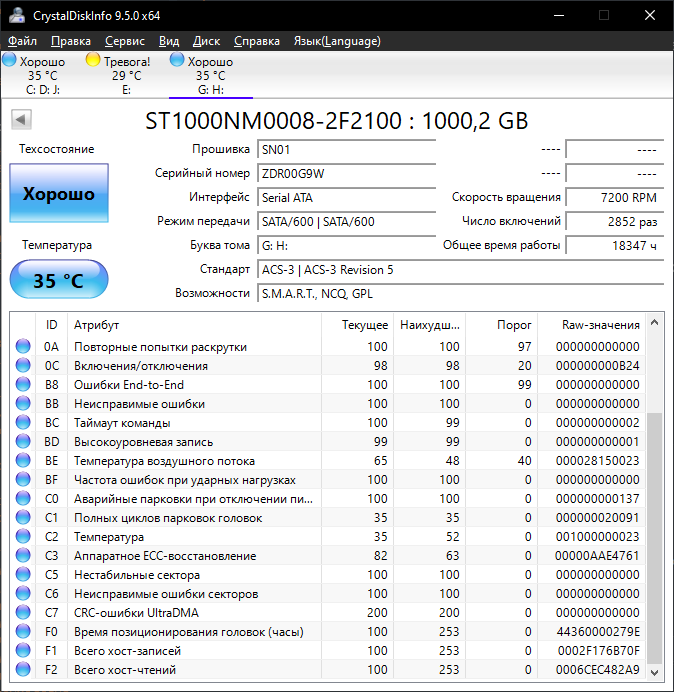Click the Буква тома field G: H:
The height and width of the screenshot is (692, 674).
[x=346, y=245]
